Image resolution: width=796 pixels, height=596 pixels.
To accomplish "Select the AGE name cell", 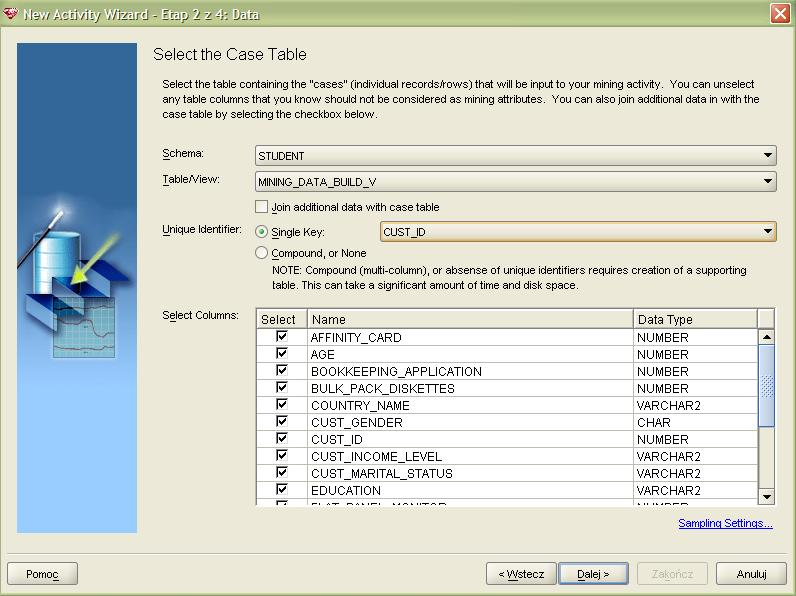I will 470,354.
